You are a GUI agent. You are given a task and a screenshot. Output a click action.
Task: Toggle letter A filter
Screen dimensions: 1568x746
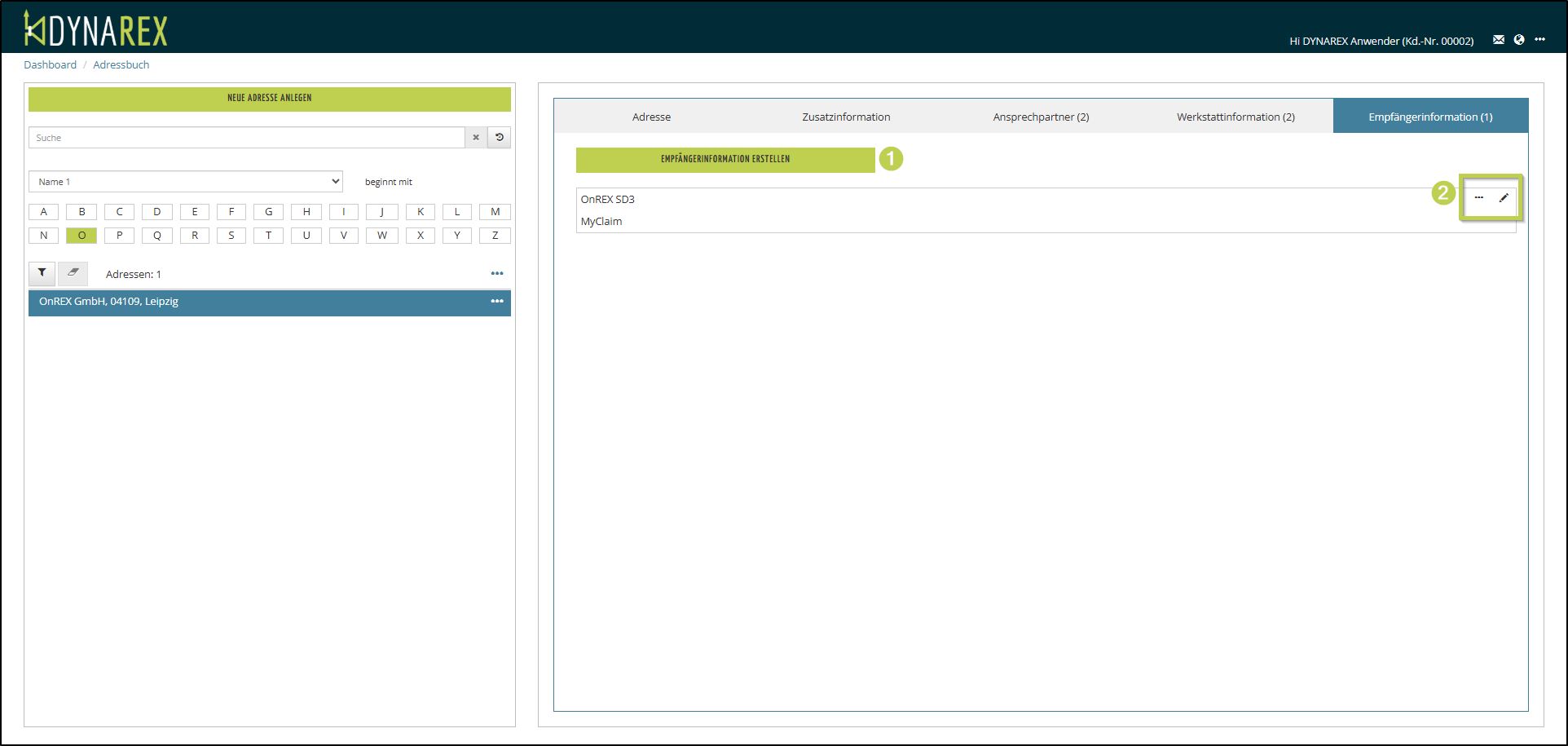[44, 212]
